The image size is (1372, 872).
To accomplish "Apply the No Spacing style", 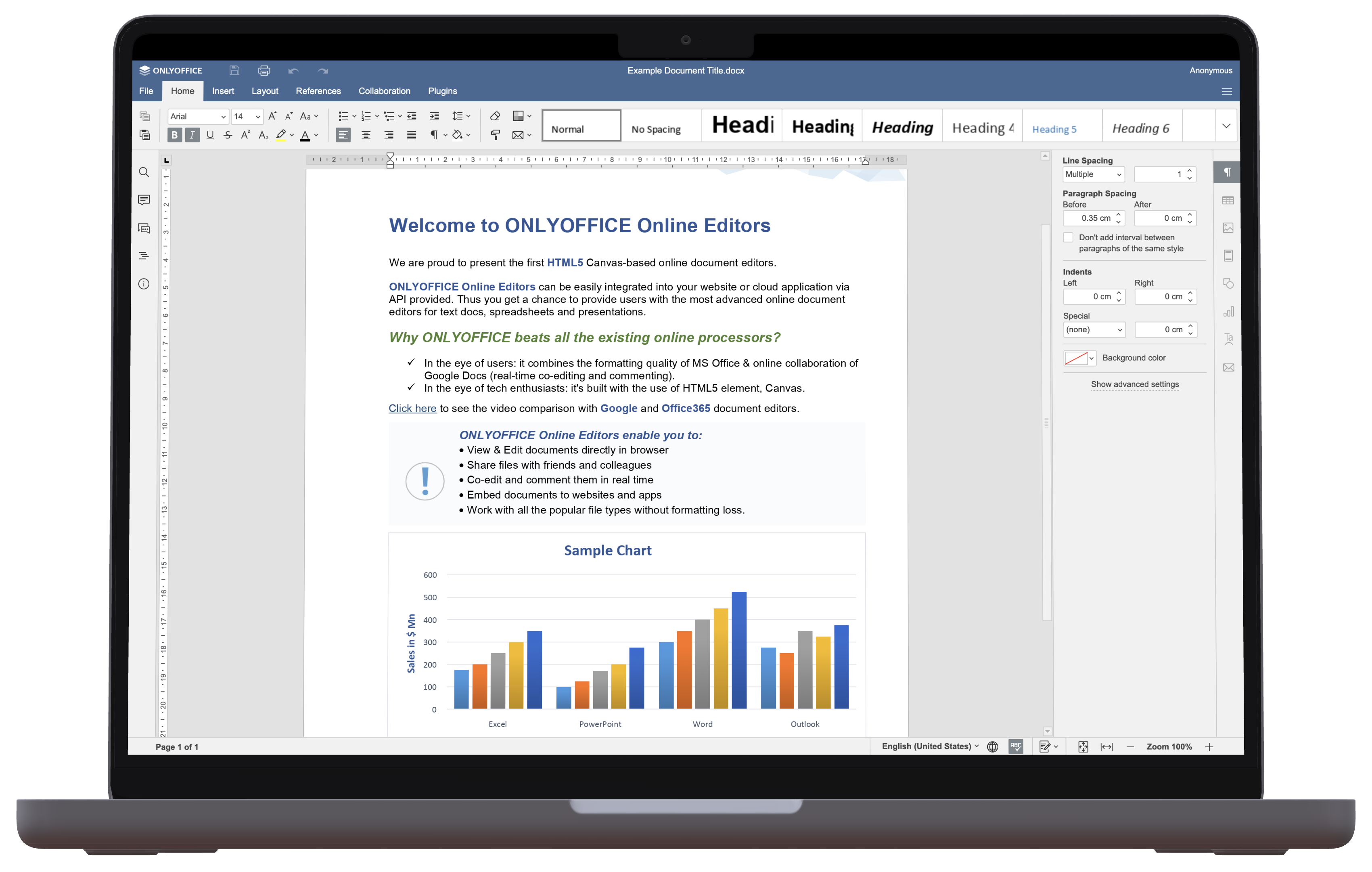I will point(661,126).
